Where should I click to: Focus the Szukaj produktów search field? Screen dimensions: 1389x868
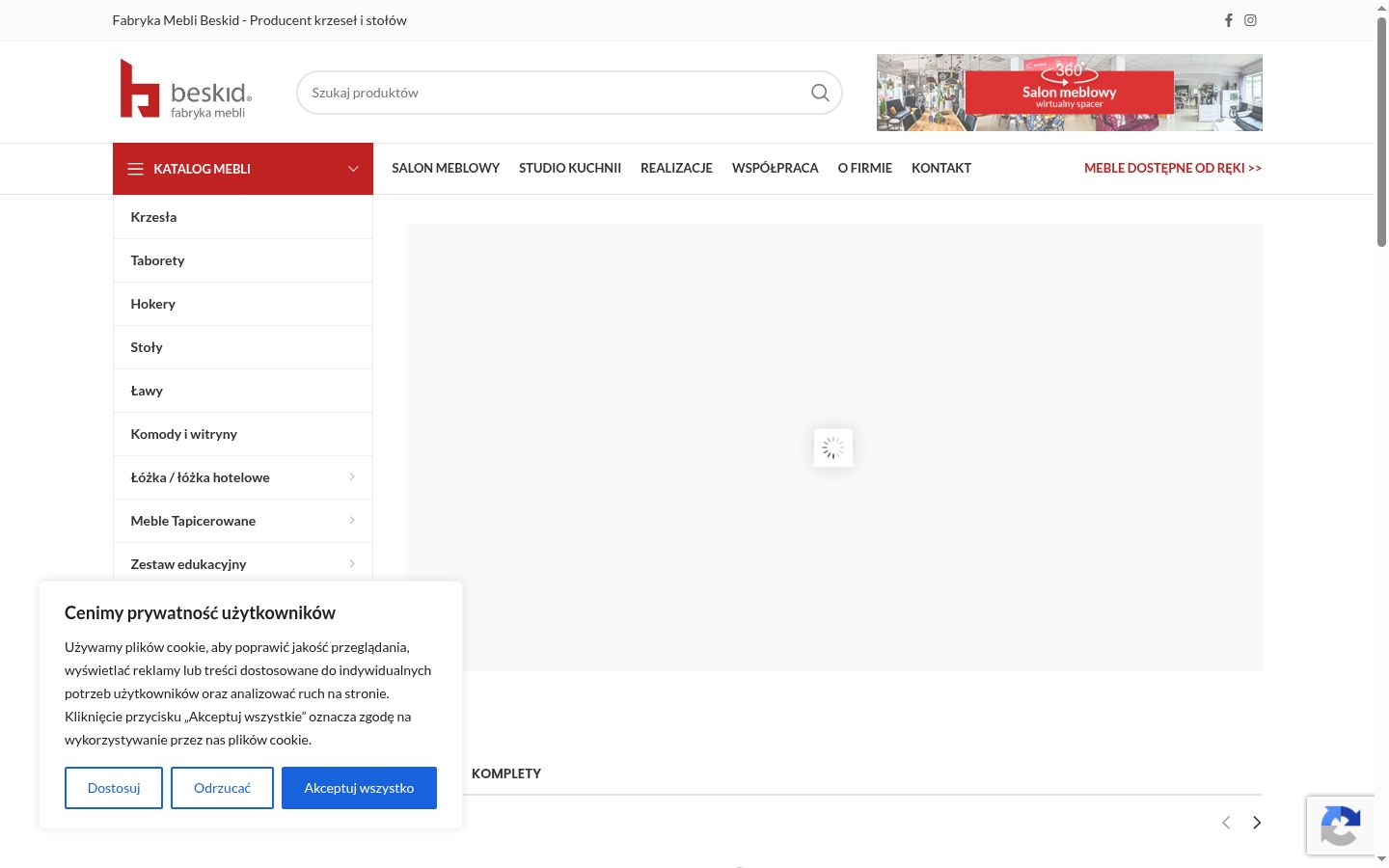coord(569,93)
